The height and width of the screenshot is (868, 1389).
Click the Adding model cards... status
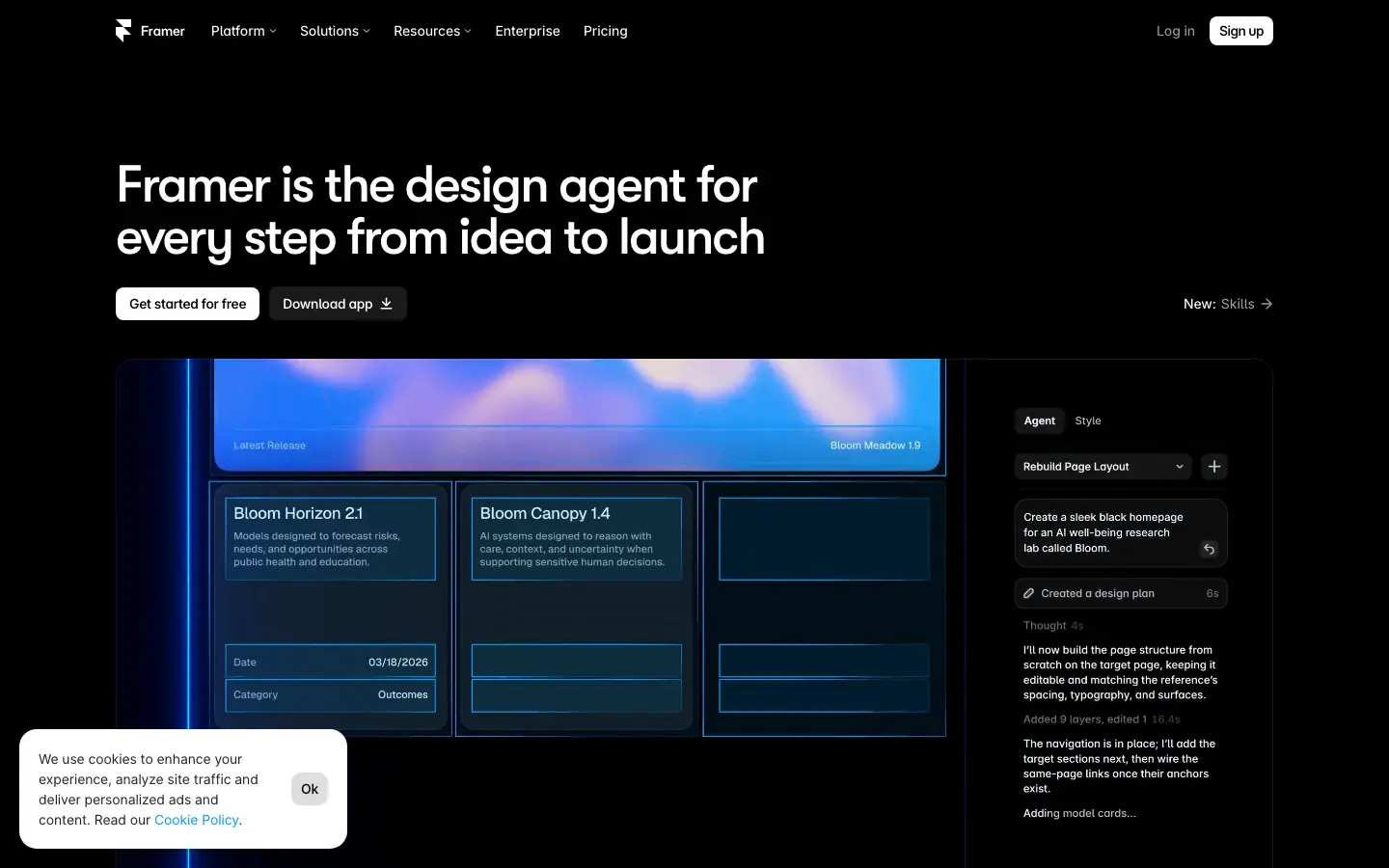tap(1079, 813)
